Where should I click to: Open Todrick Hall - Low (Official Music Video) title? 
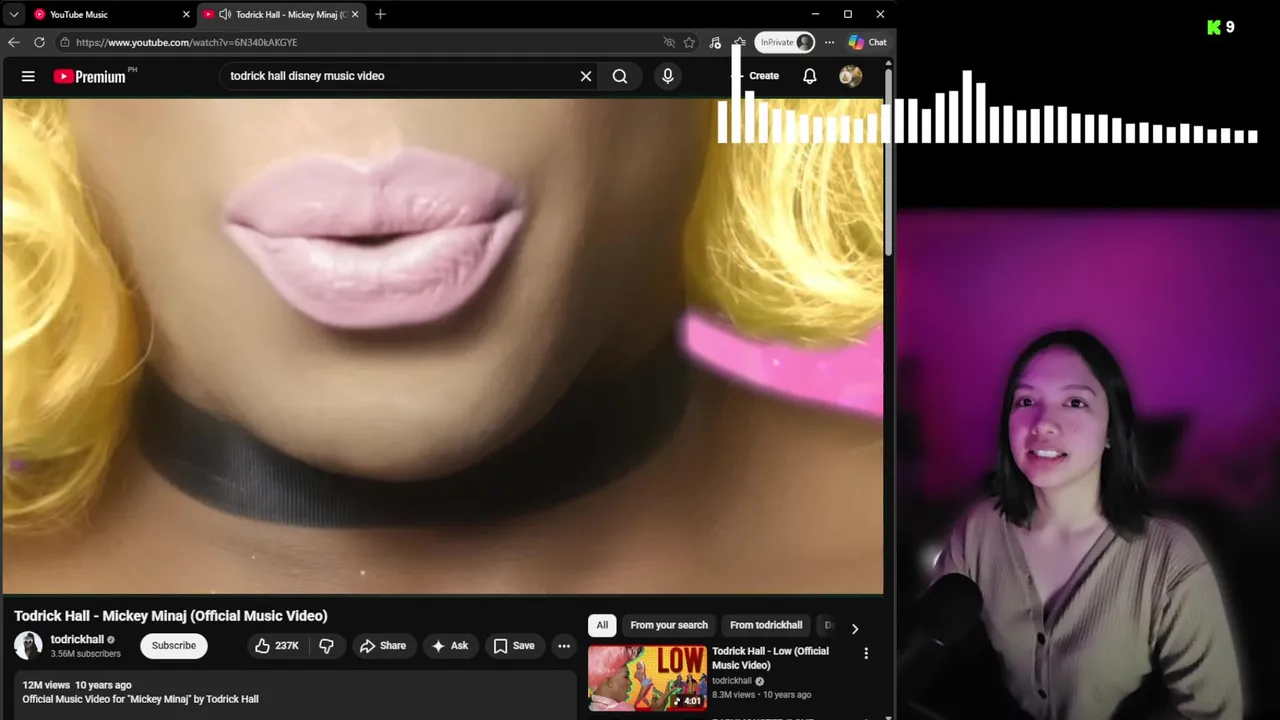coord(770,658)
